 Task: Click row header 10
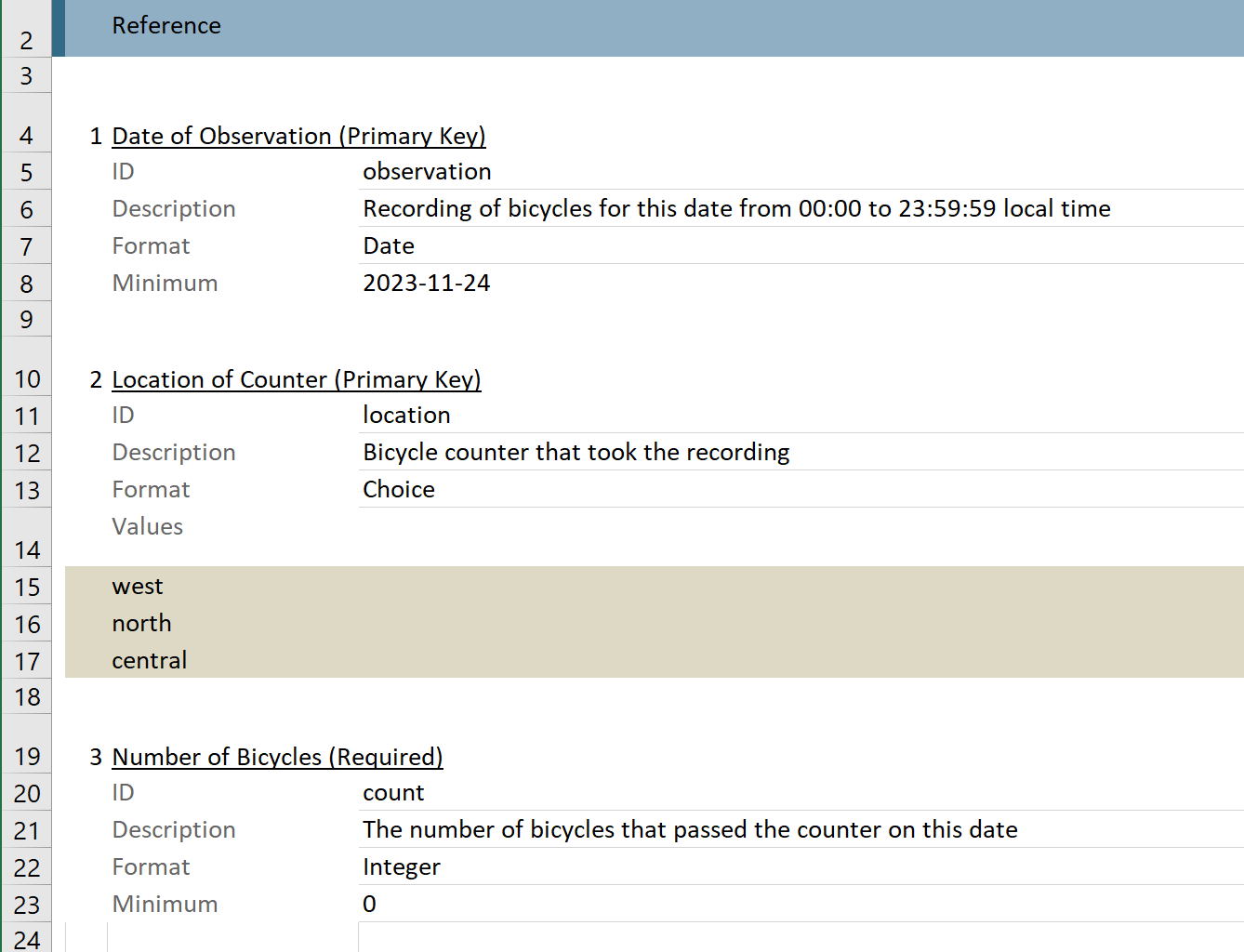click(26, 379)
